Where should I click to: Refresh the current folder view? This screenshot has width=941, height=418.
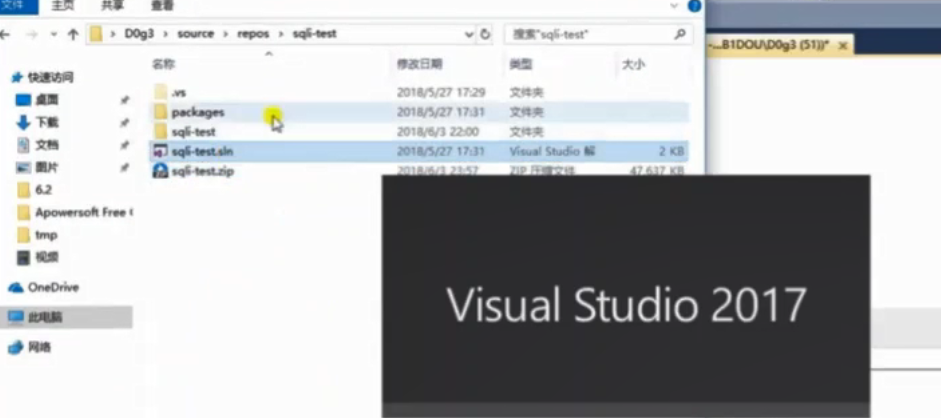486,34
